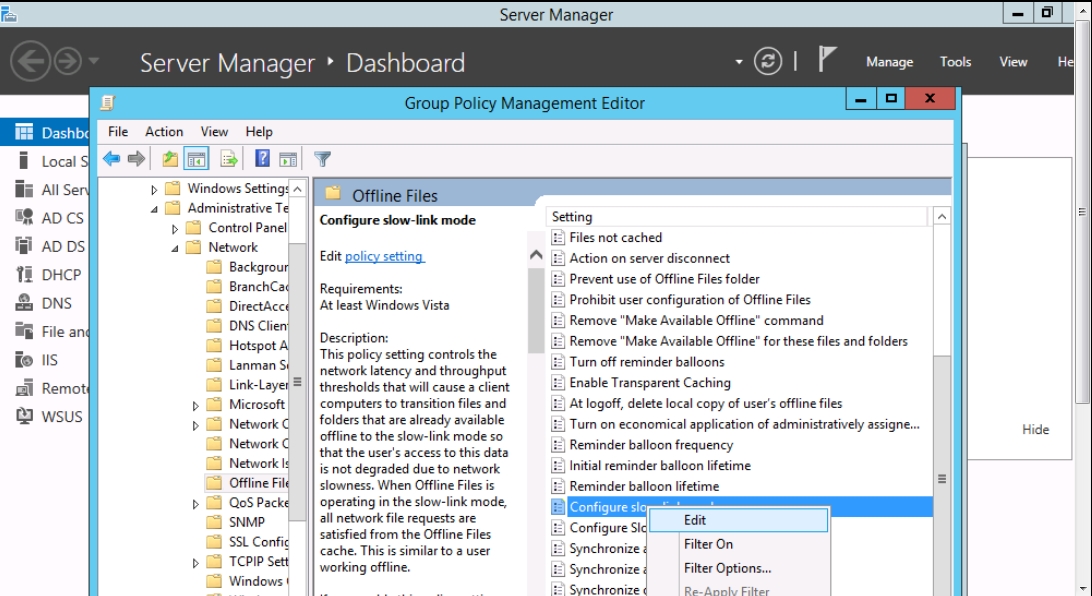Open the File menu in Group Policy Editor
Viewport: 1092px width, 596px height.
pos(118,132)
